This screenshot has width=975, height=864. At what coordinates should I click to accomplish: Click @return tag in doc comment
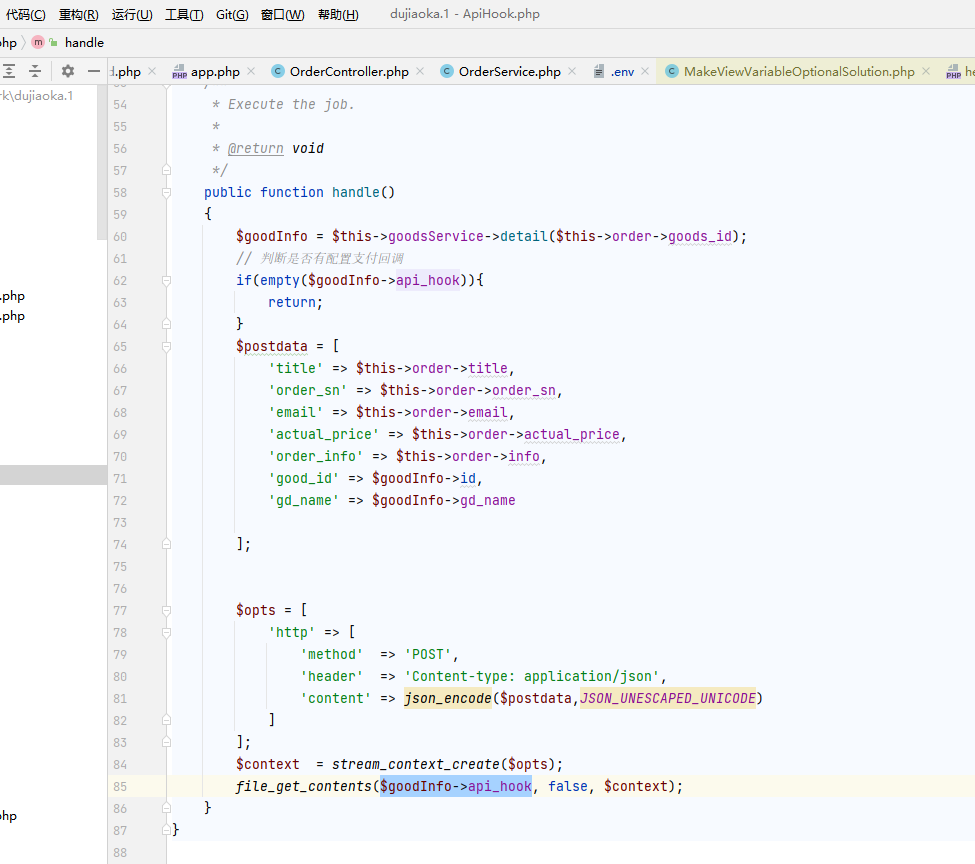click(256, 148)
